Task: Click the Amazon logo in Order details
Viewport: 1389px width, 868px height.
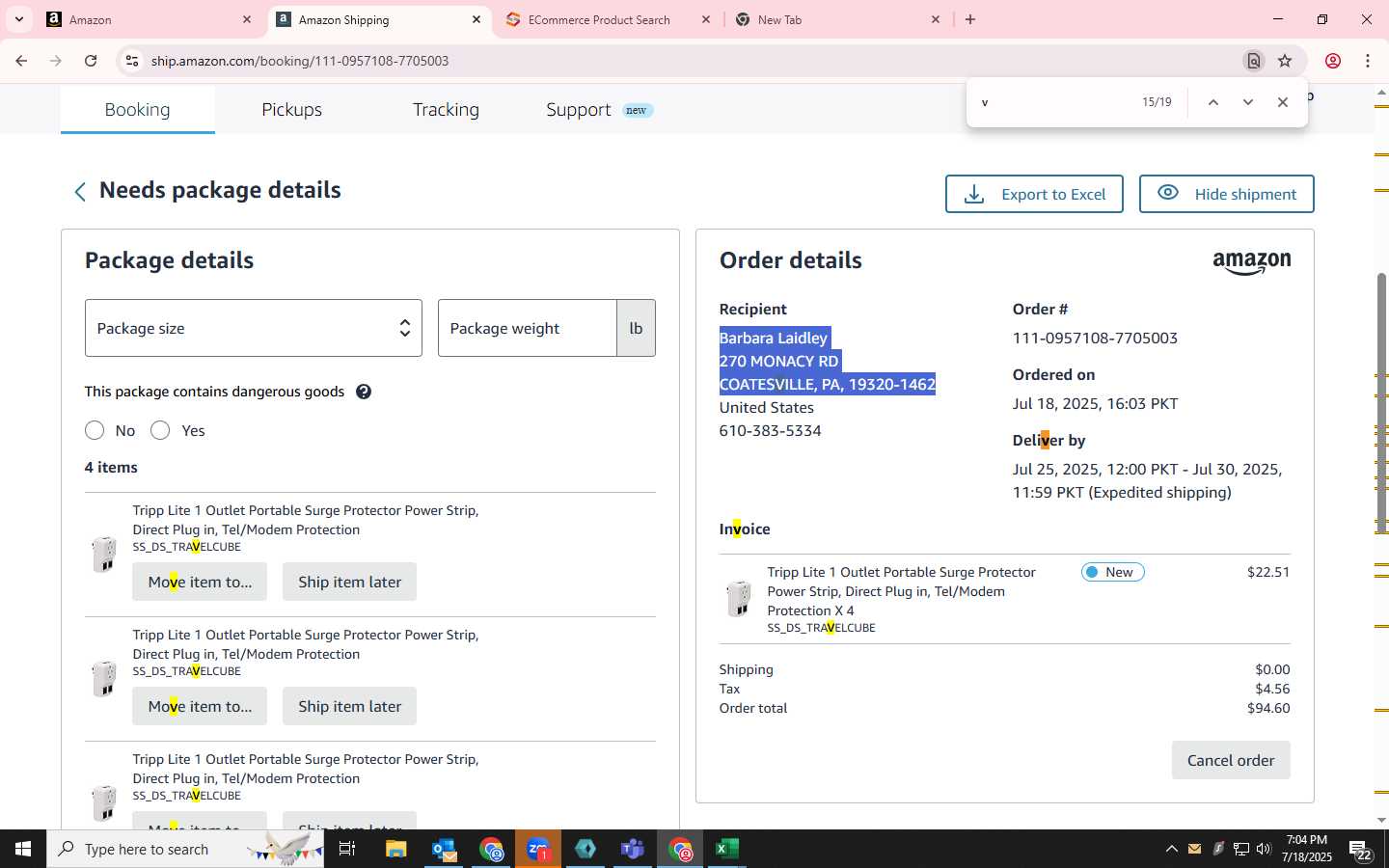Action: click(1251, 262)
